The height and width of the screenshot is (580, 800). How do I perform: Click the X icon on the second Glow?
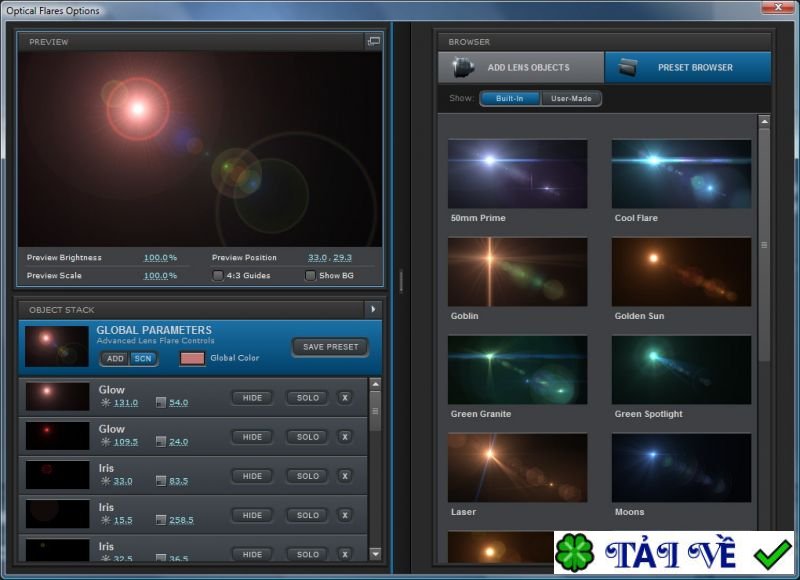[x=344, y=437]
